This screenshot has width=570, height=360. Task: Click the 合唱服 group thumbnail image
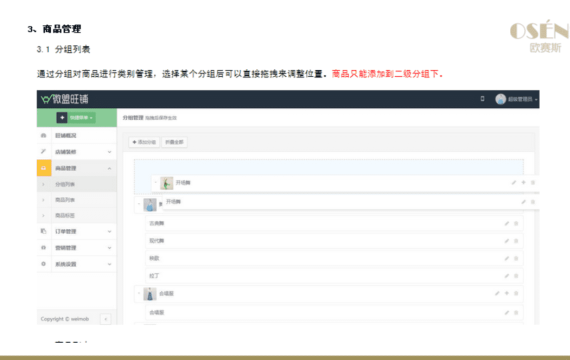tap(150, 294)
